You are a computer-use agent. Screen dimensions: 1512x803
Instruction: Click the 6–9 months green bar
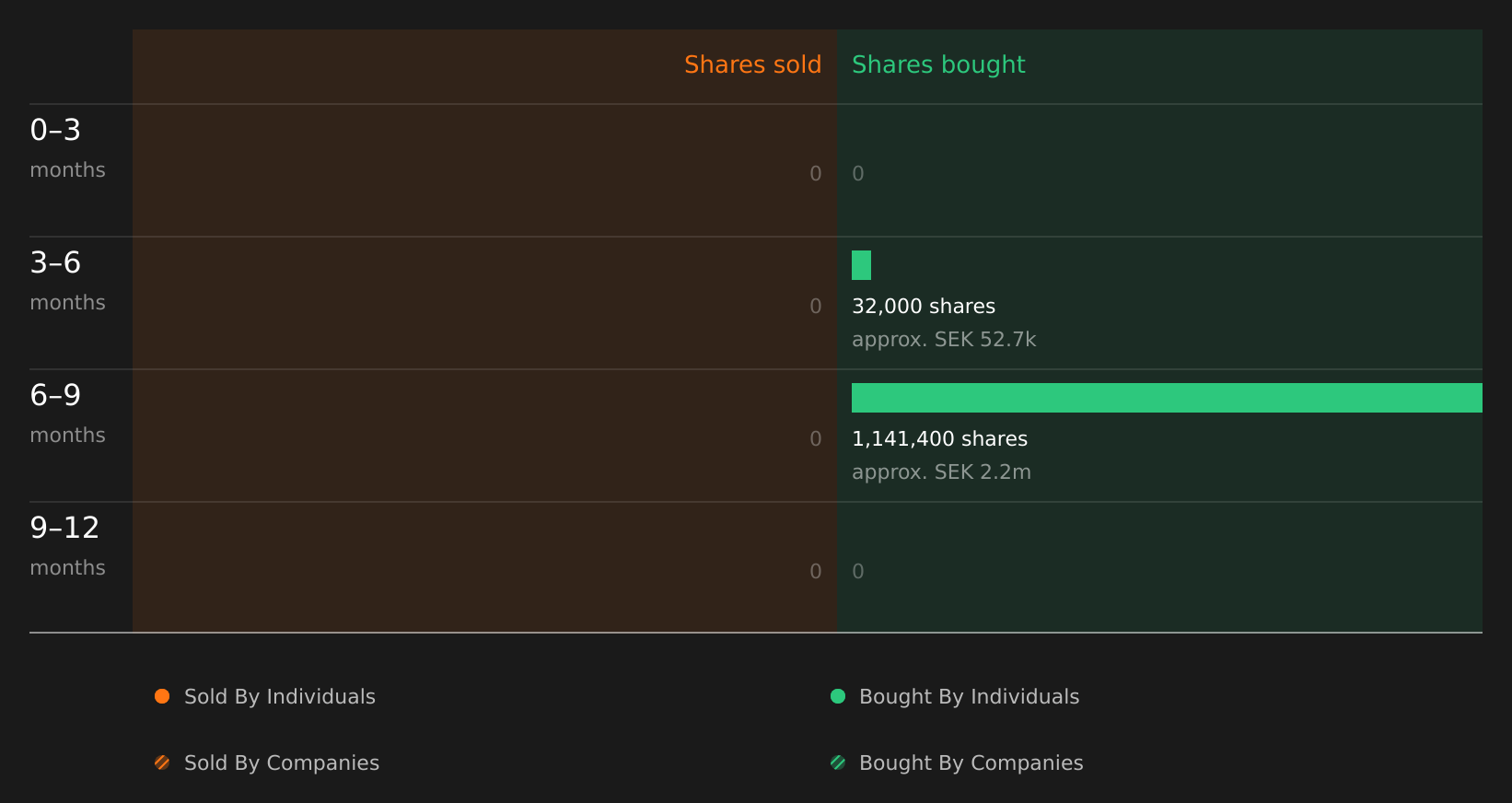coord(1167,398)
